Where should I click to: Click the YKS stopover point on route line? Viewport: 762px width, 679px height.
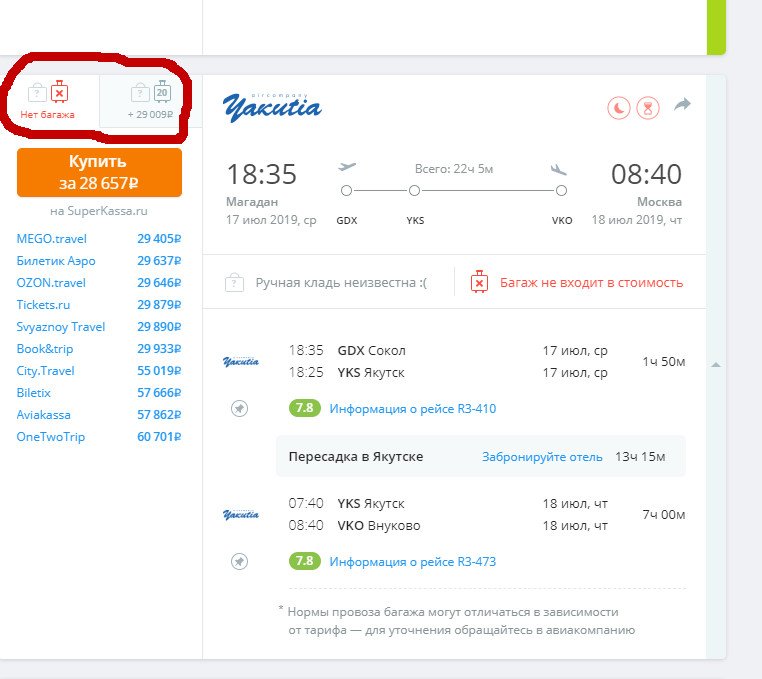pyautogui.click(x=414, y=191)
